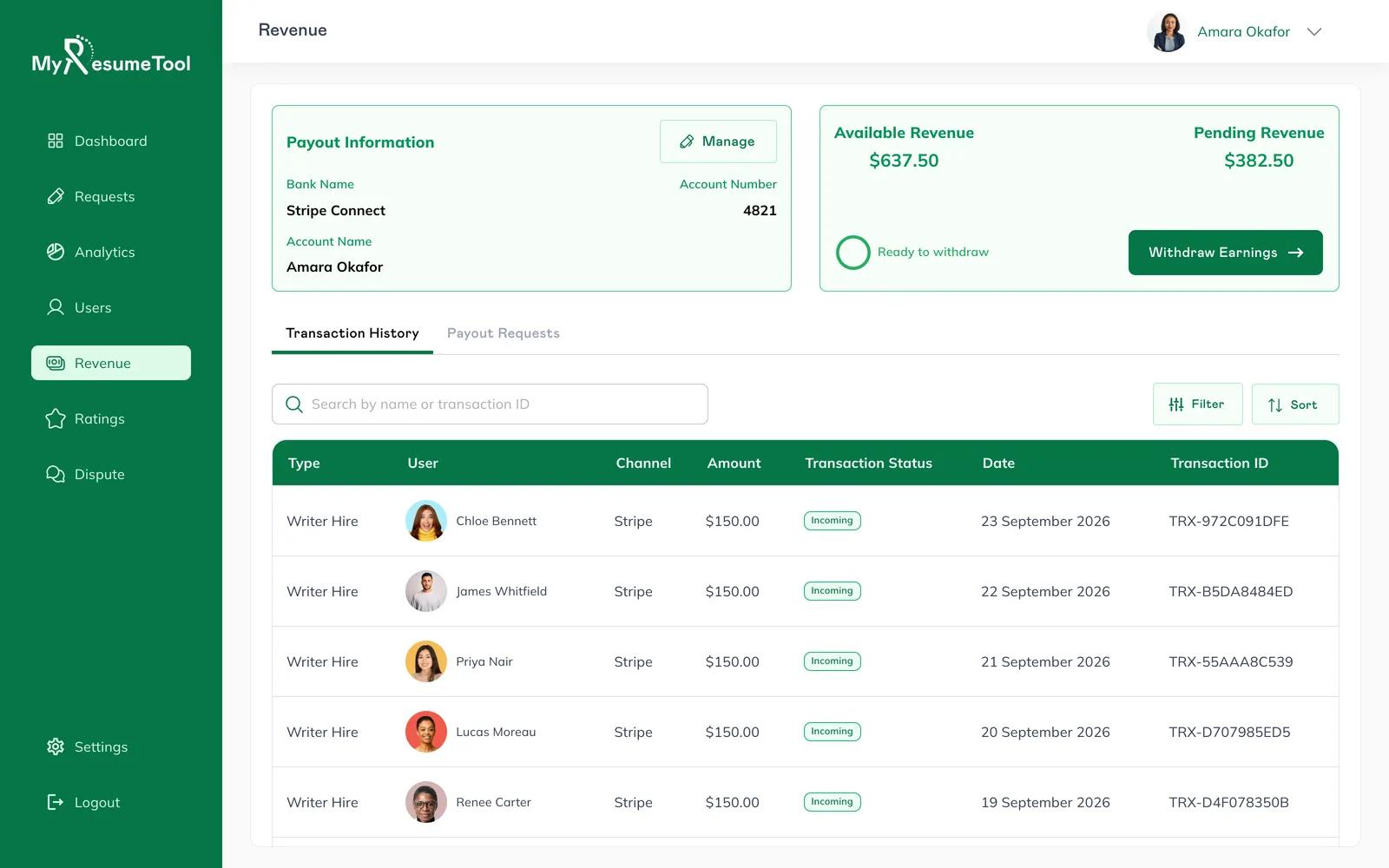The image size is (1389, 868).
Task: Open the Payout Requests tab
Action: pyautogui.click(x=504, y=333)
